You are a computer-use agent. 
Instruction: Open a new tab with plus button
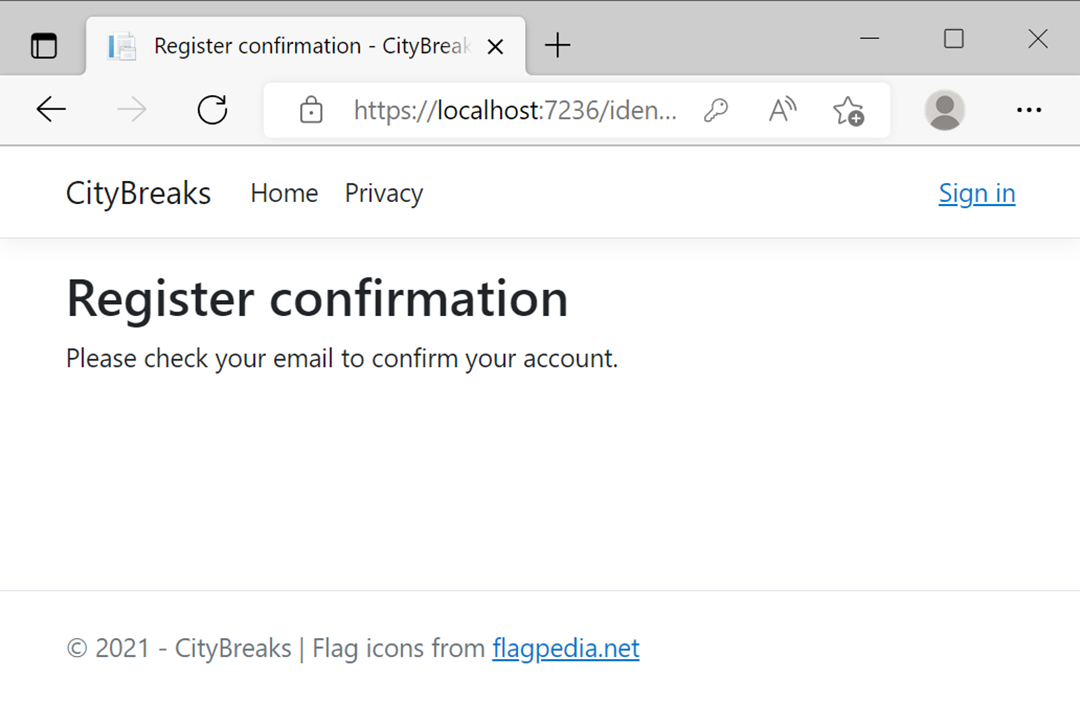pyautogui.click(x=557, y=45)
